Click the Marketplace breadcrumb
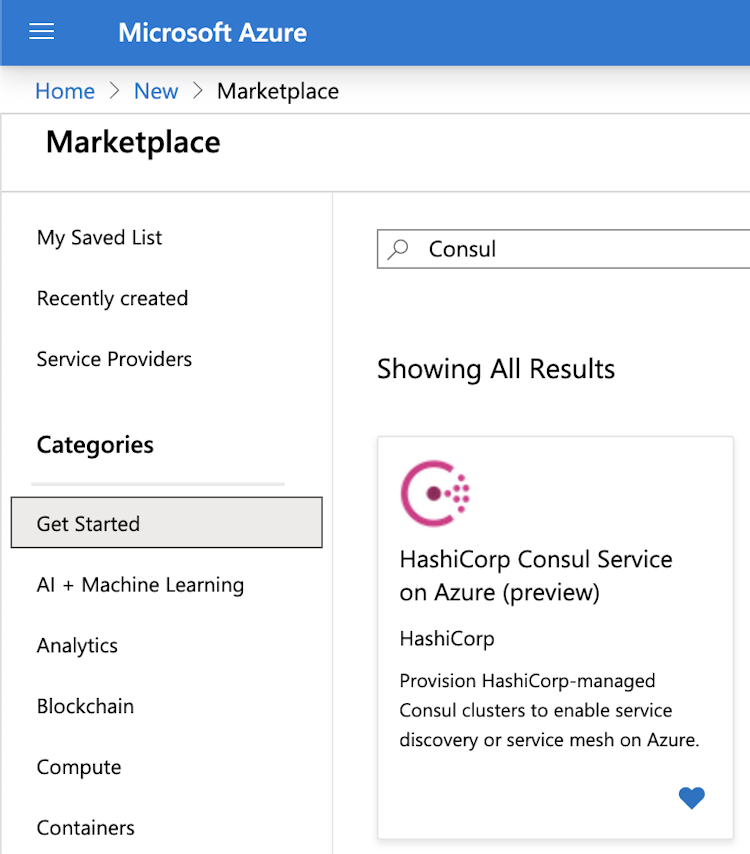Viewport: 750px width, 854px height. pos(277,90)
